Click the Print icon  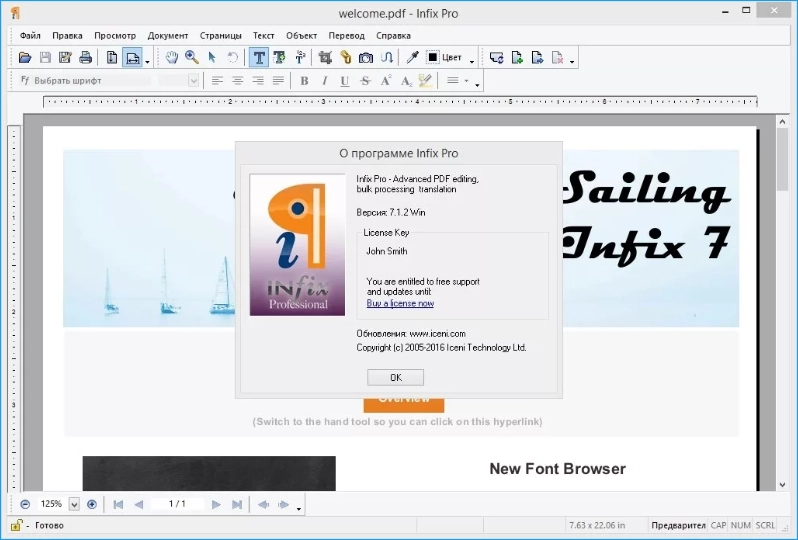click(x=86, y=58)
